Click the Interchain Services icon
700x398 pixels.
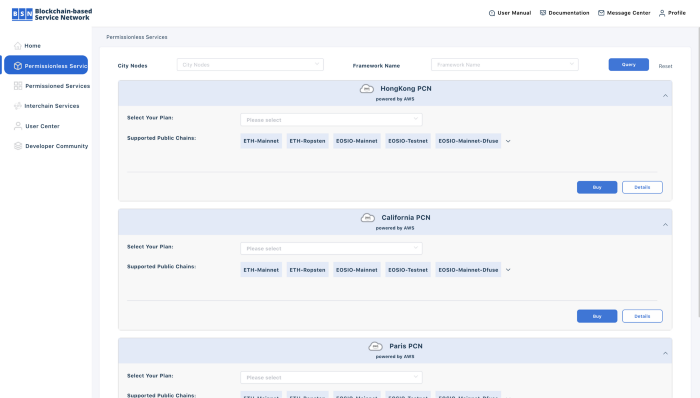[18, 106]
